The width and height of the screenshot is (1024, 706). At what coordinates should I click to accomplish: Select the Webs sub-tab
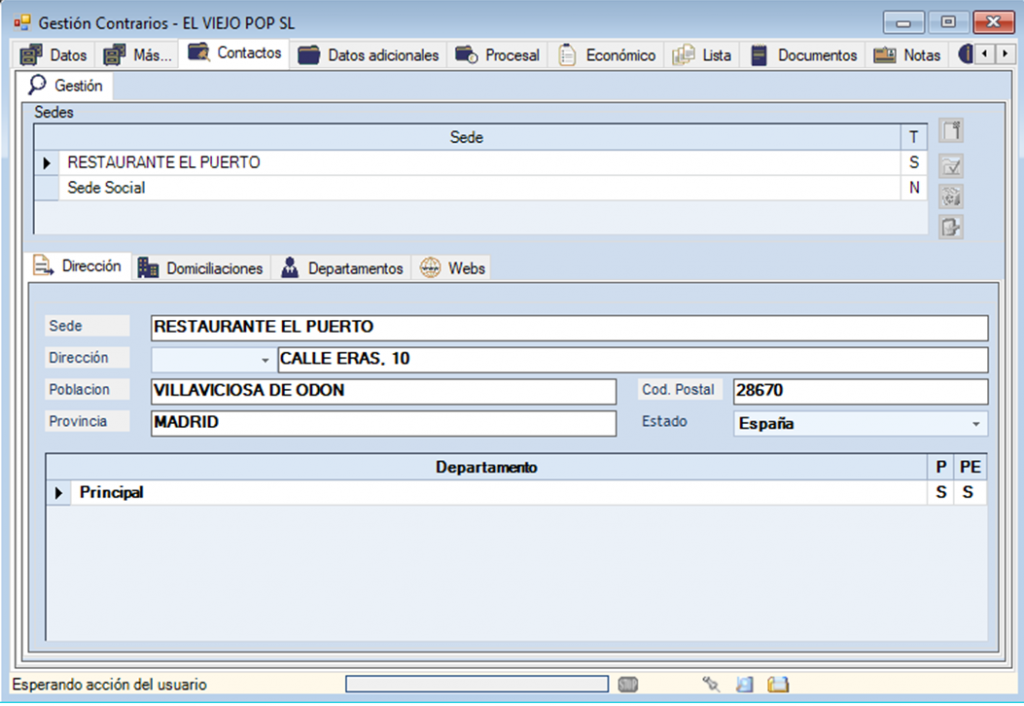[x=454, y=268]
